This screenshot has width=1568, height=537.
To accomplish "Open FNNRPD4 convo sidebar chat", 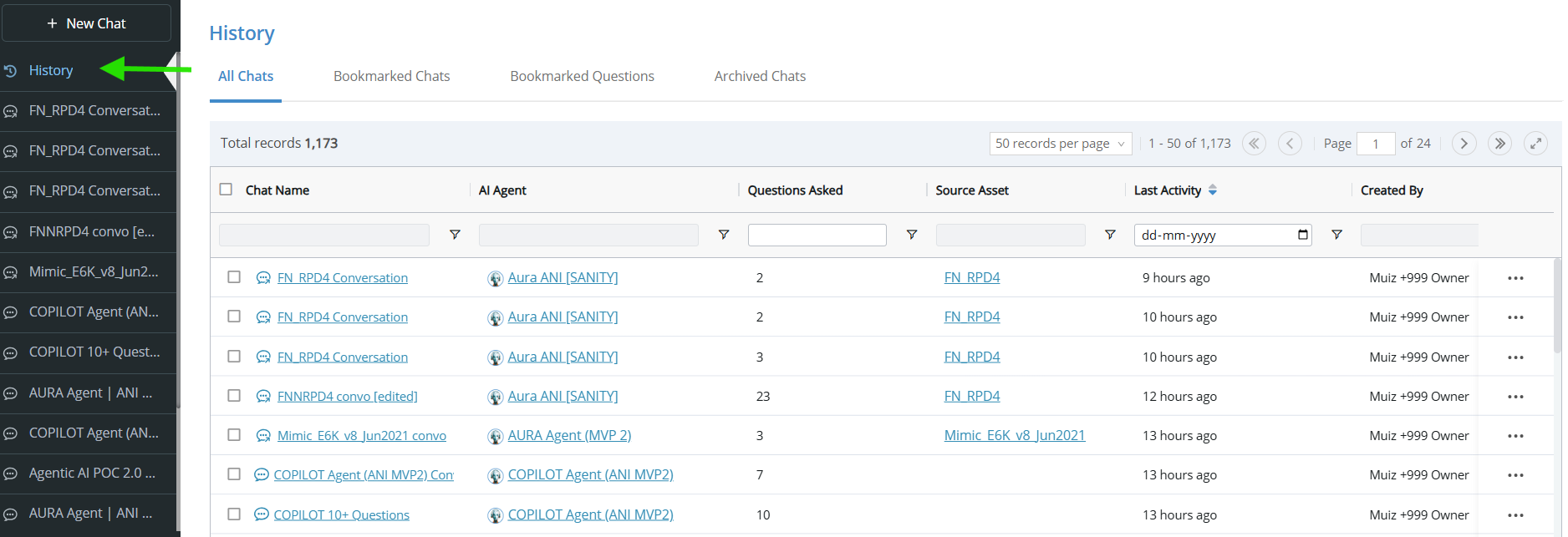I will click(91, 231).
